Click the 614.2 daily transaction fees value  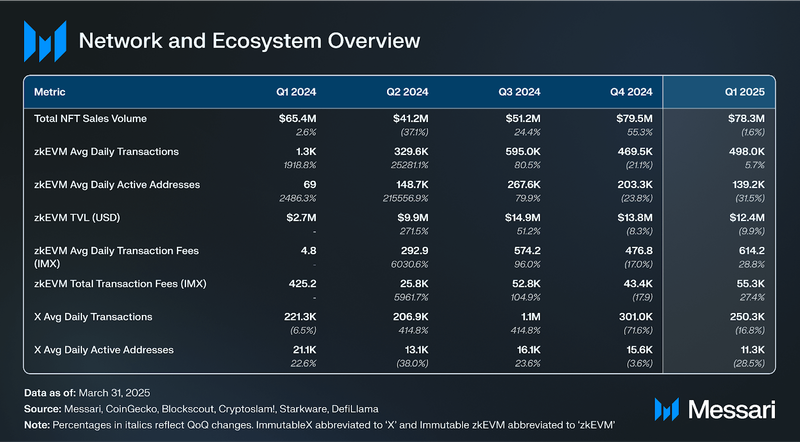pyautogui.click(x=752, y=251)
